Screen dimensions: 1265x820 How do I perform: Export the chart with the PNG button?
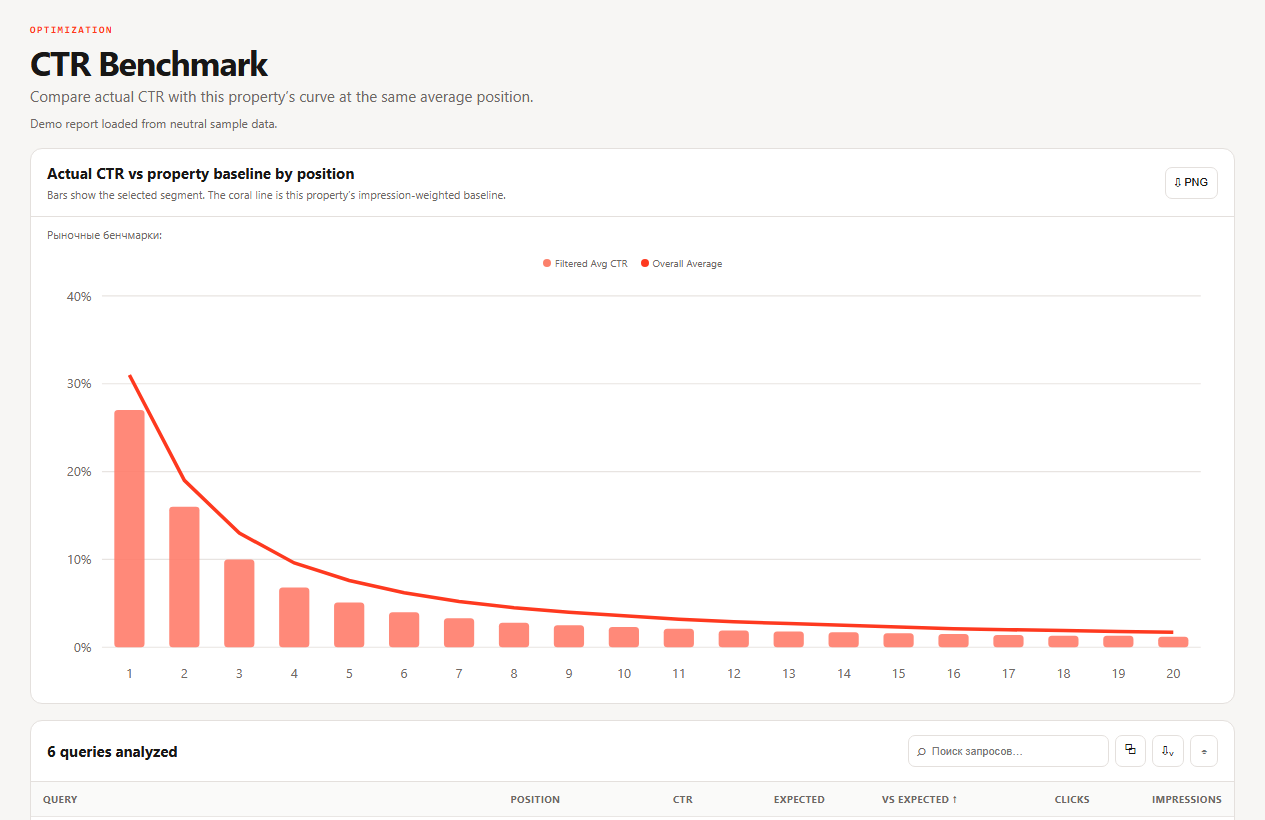coord(1191,183)
